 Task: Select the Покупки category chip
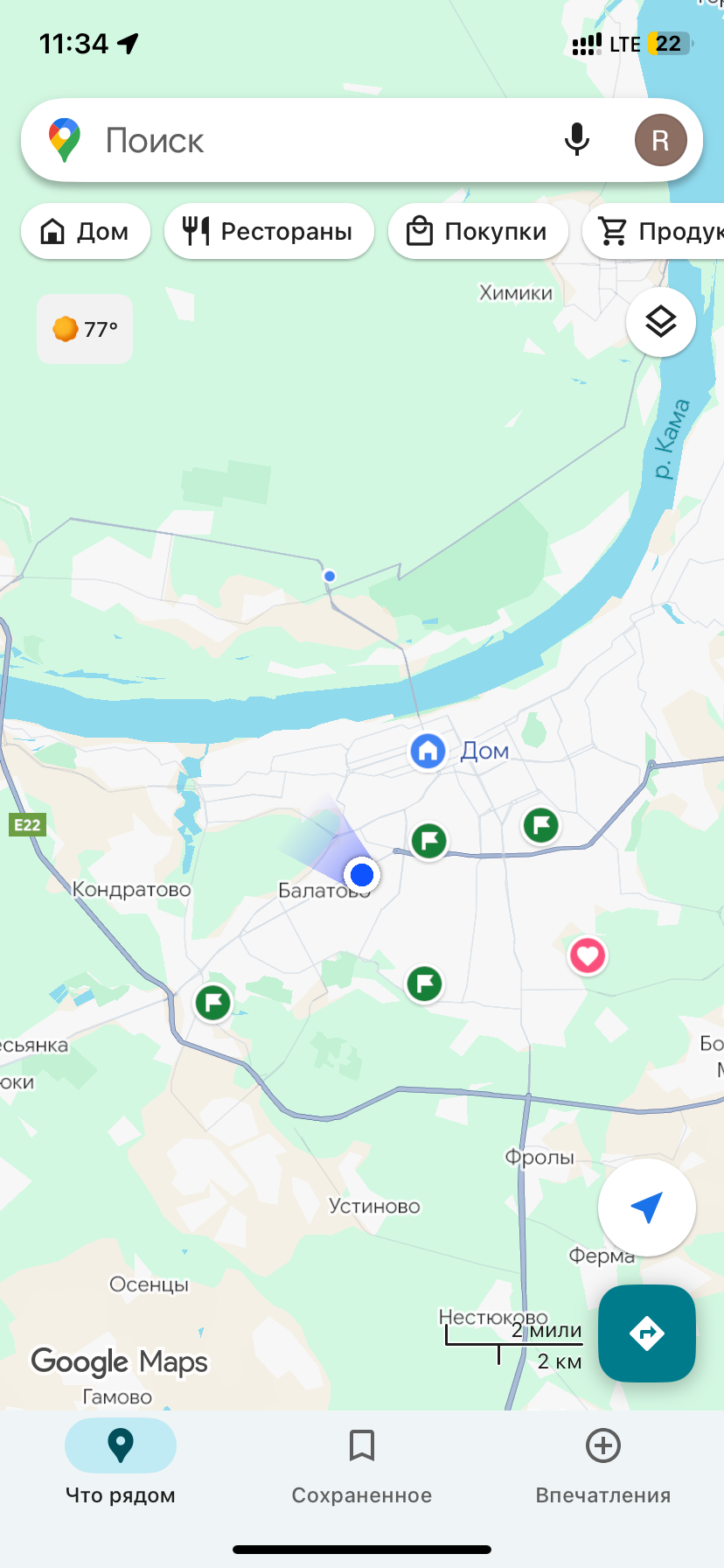[x=478, y=231]
